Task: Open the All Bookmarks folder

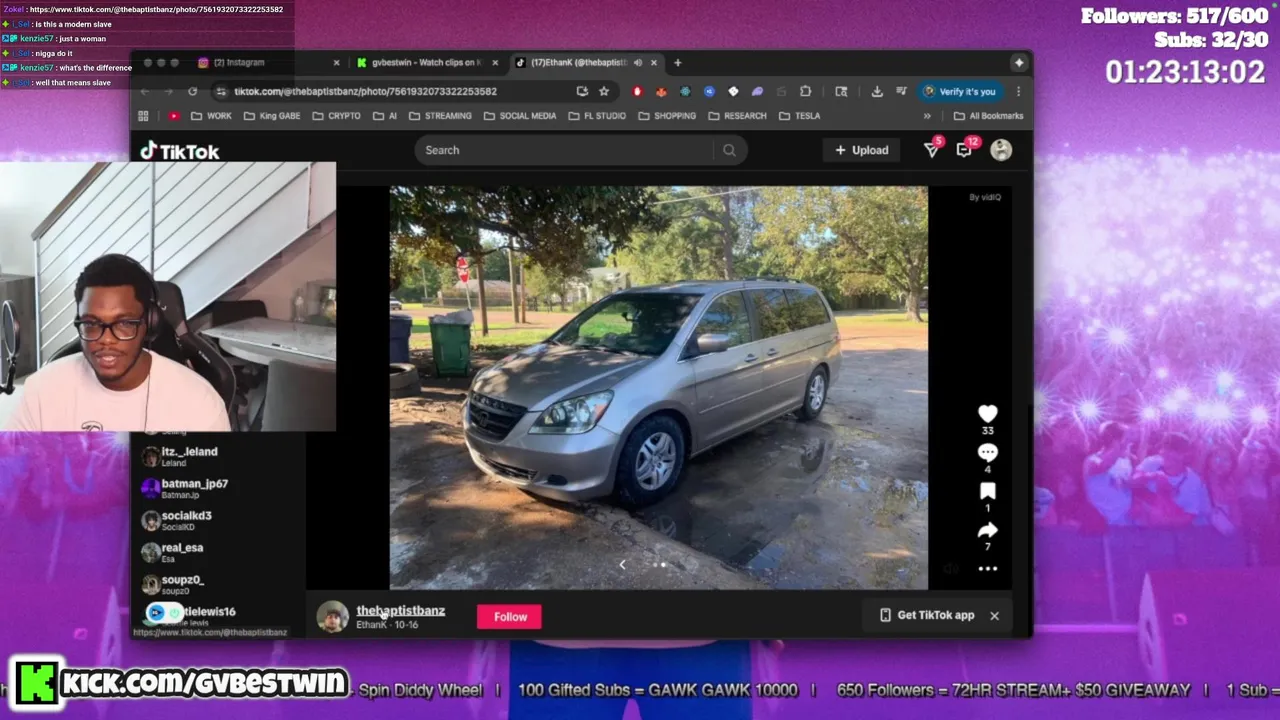Action: pos(988,116)
